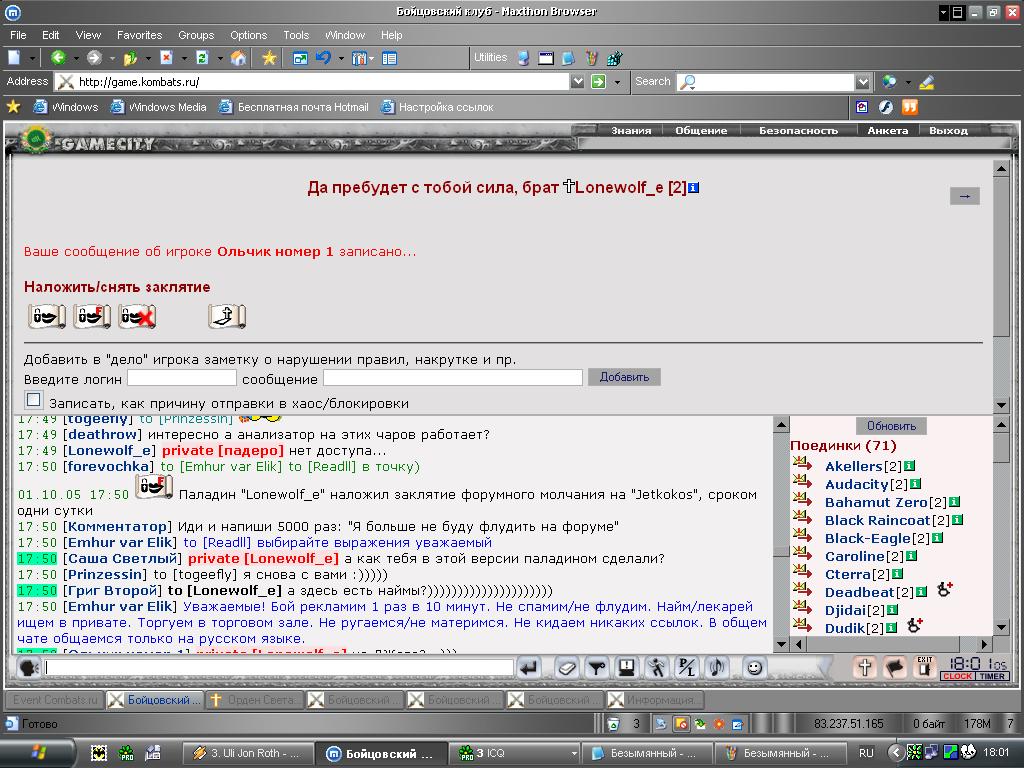Open the Безопасность top link

click(x=798, y=131)
